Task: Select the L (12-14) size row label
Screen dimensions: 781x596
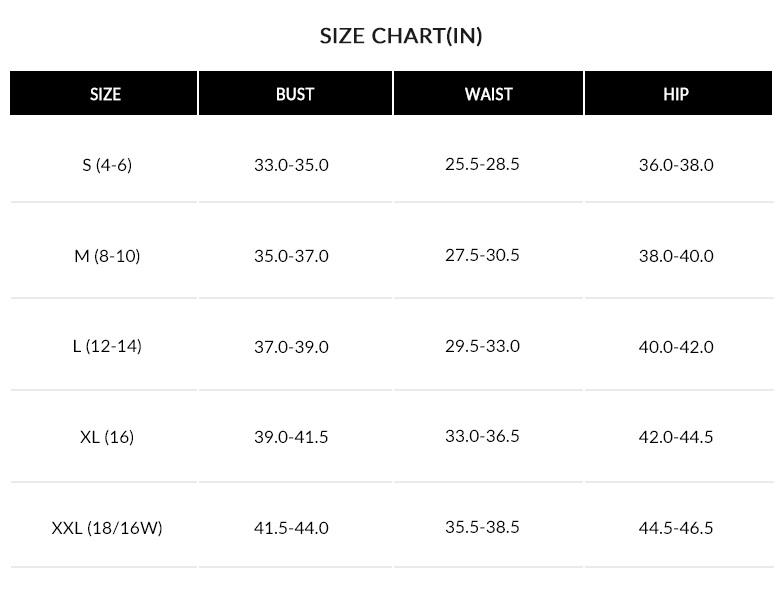Action: tap(106, 346)
